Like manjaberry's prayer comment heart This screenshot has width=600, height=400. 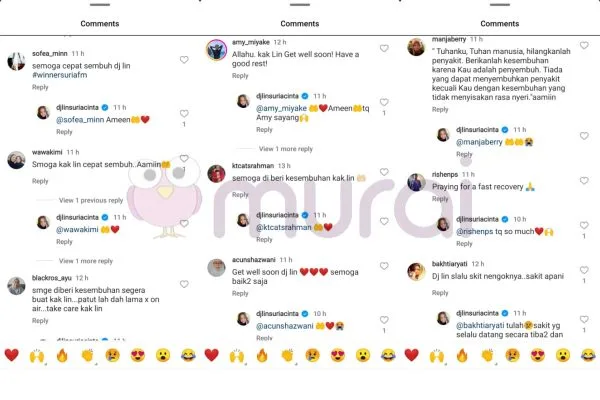coord(584,45)
